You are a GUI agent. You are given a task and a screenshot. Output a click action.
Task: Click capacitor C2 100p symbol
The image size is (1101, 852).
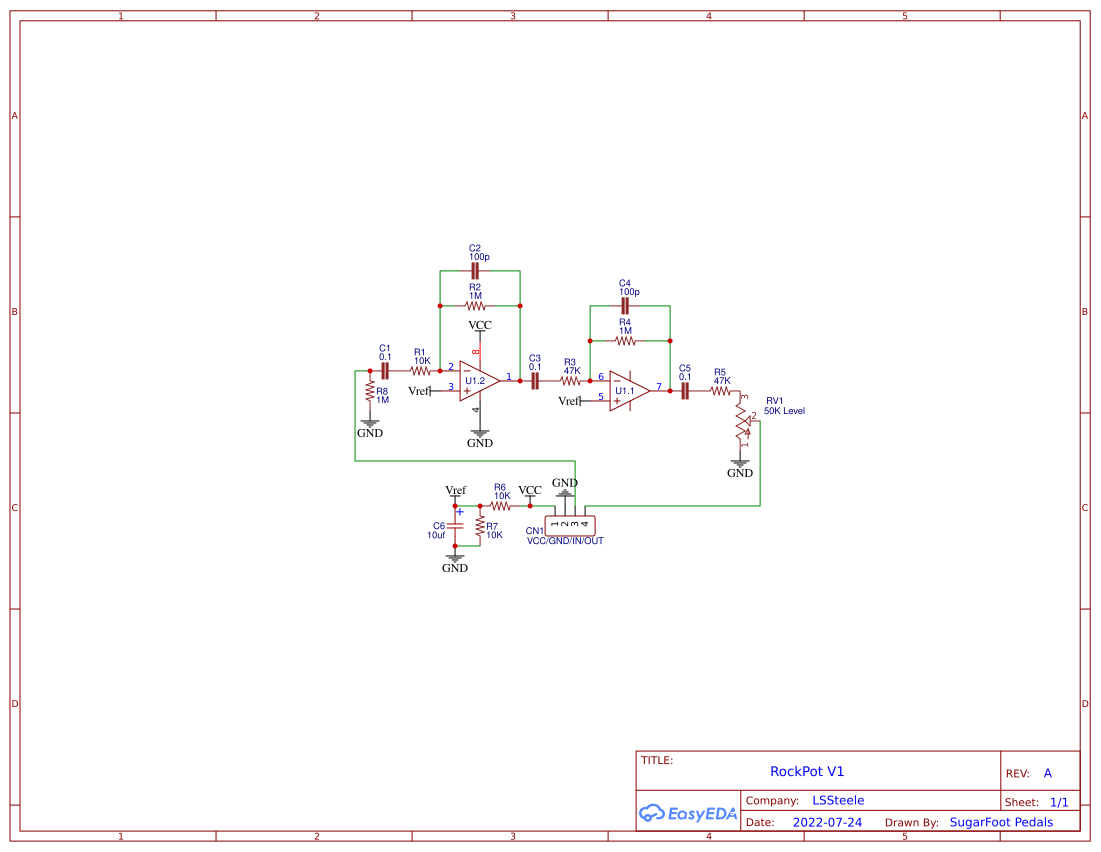tap(475, 271)
